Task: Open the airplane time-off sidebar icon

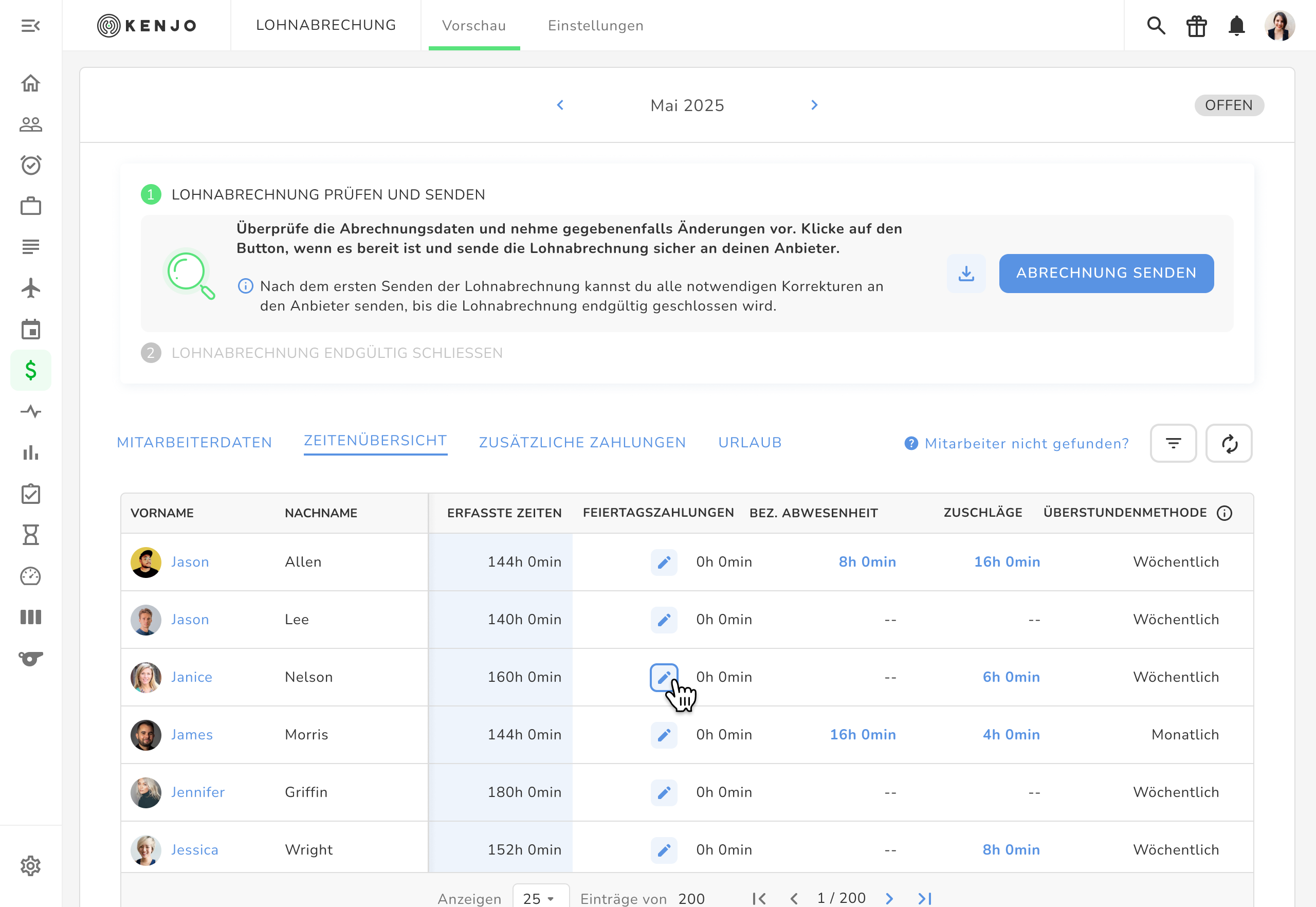Action: tap(31, 288)
